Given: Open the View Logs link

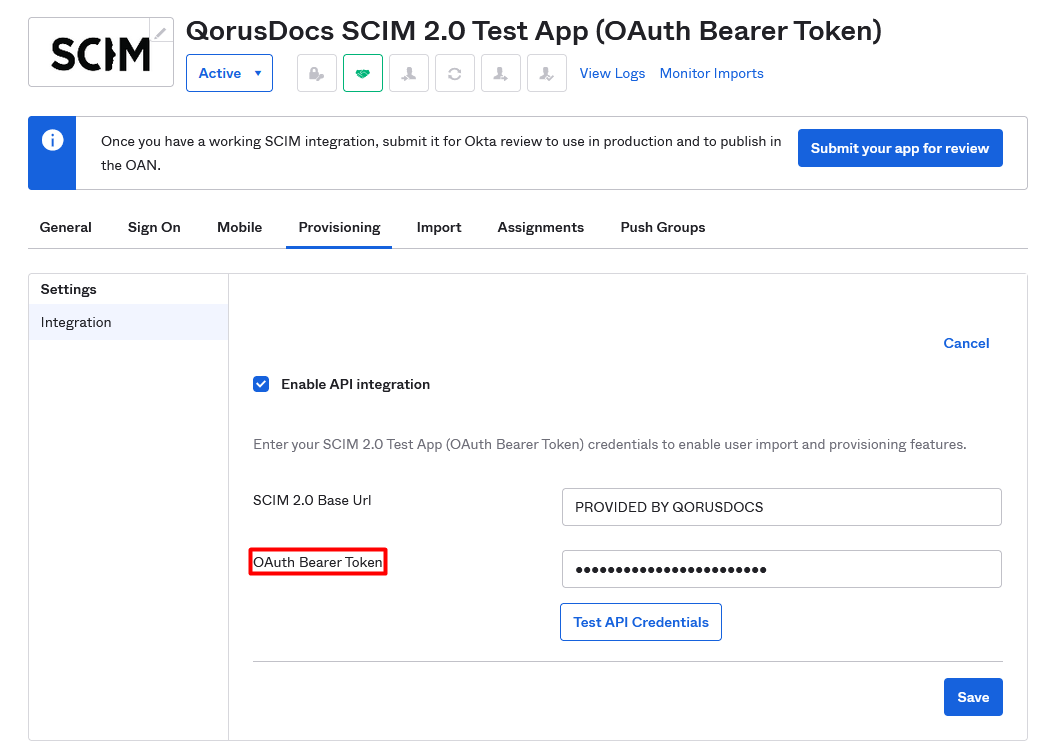Looking at the screenshot, I should point(612,73).
